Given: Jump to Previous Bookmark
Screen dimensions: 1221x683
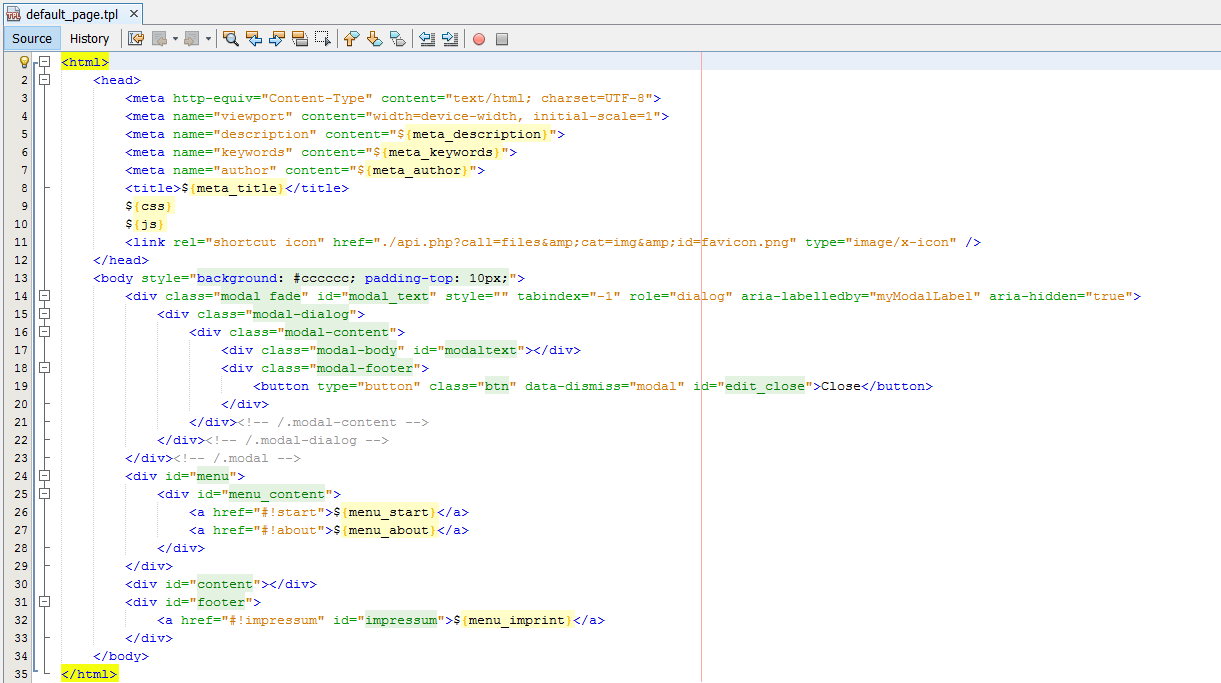Looking at the screenshot, I should (x=351, y=39).
